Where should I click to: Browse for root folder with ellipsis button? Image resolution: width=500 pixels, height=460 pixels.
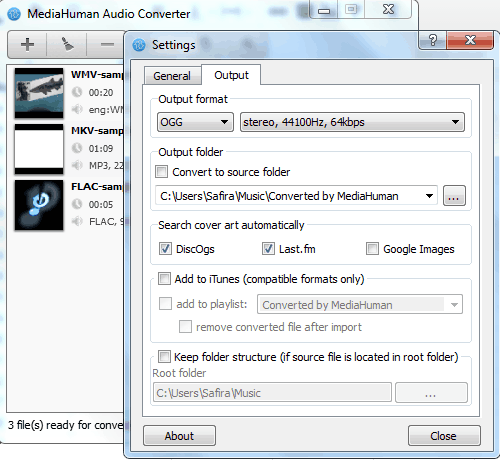pos(431,393)
